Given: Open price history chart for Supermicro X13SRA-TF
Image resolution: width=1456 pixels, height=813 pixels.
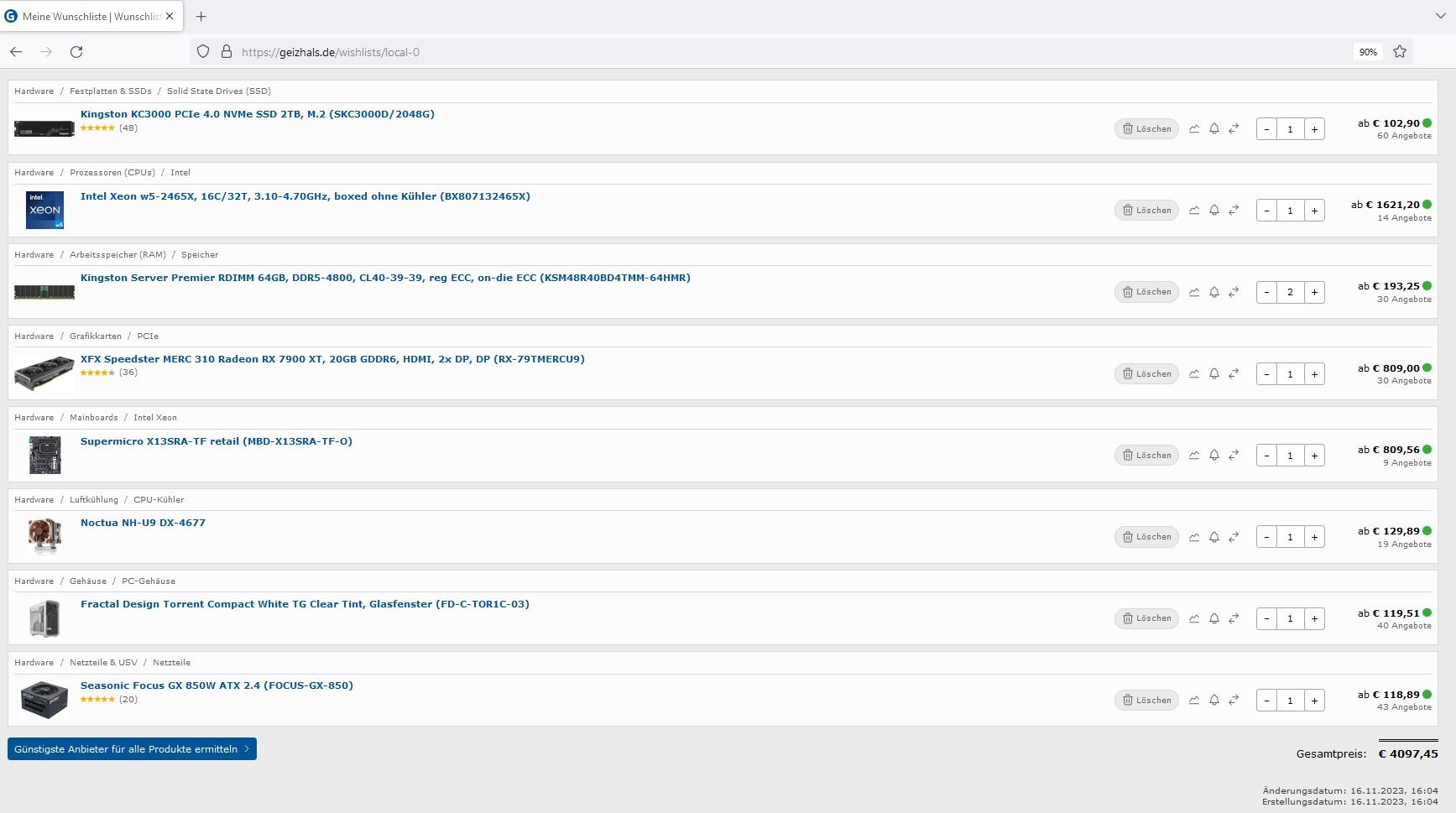Looking at the screenshot, I should point(1194,456).
